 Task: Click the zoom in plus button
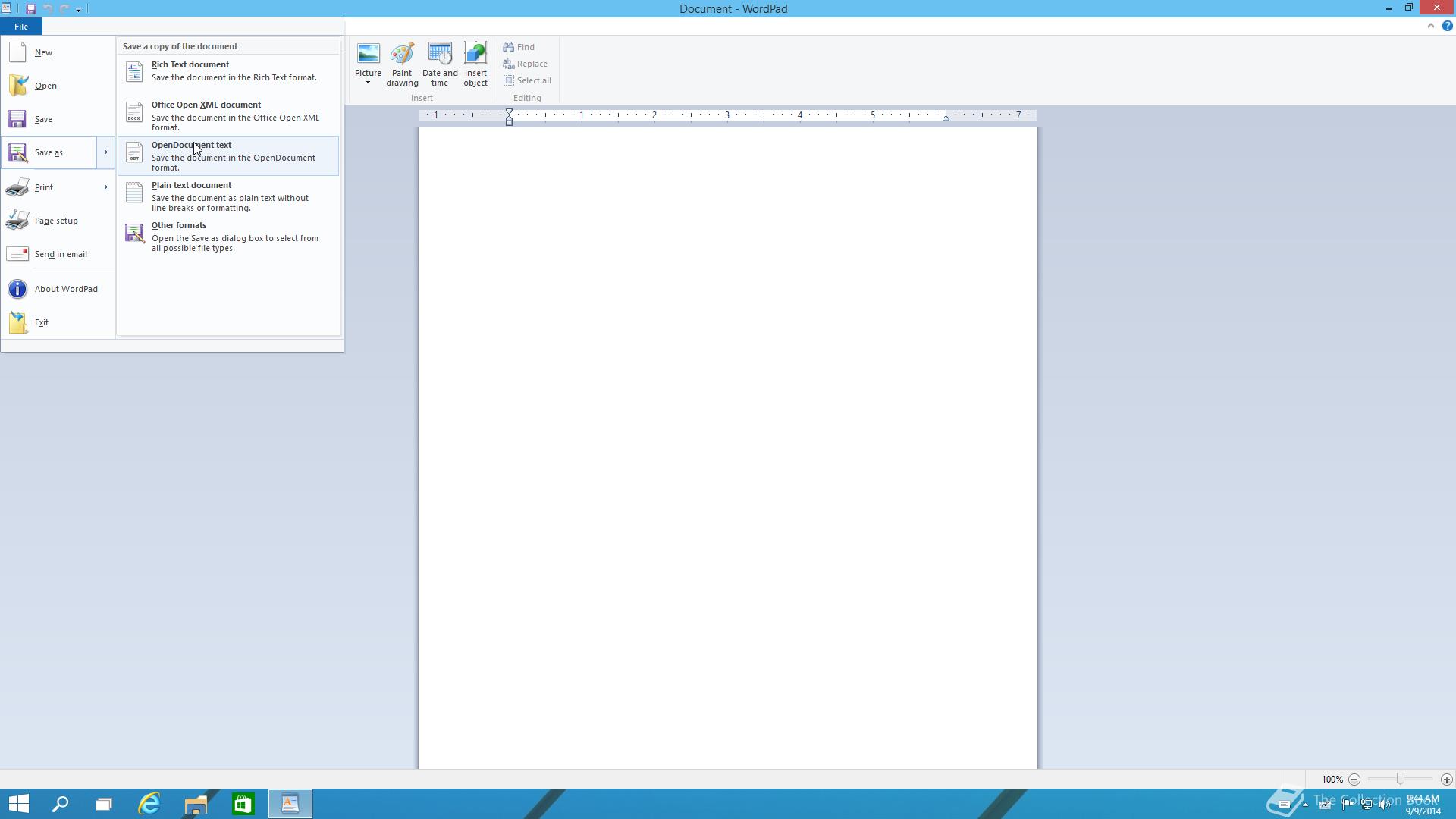[1447, 780]
